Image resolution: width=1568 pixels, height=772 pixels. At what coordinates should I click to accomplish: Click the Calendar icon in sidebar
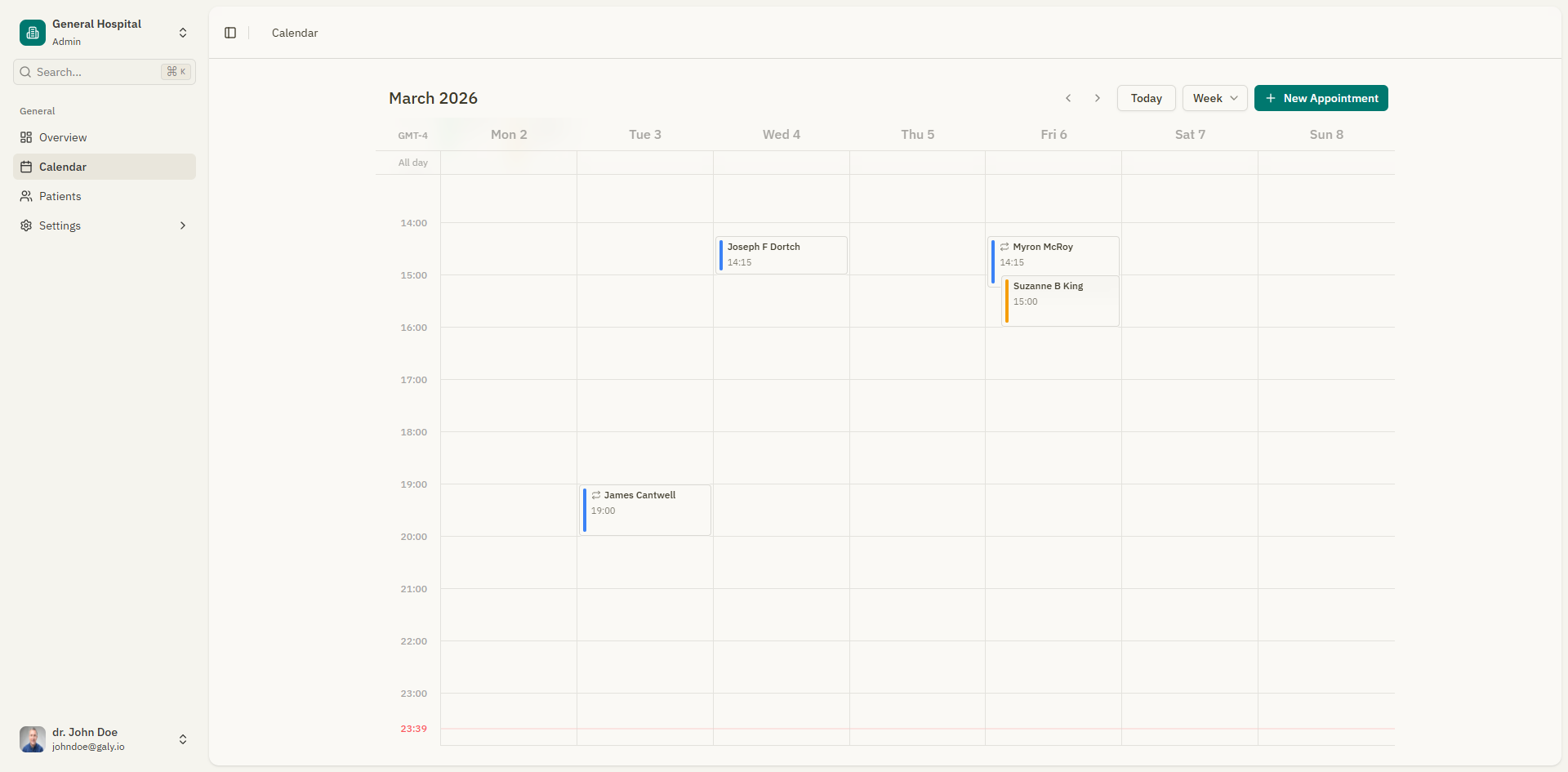coord(25,167)
